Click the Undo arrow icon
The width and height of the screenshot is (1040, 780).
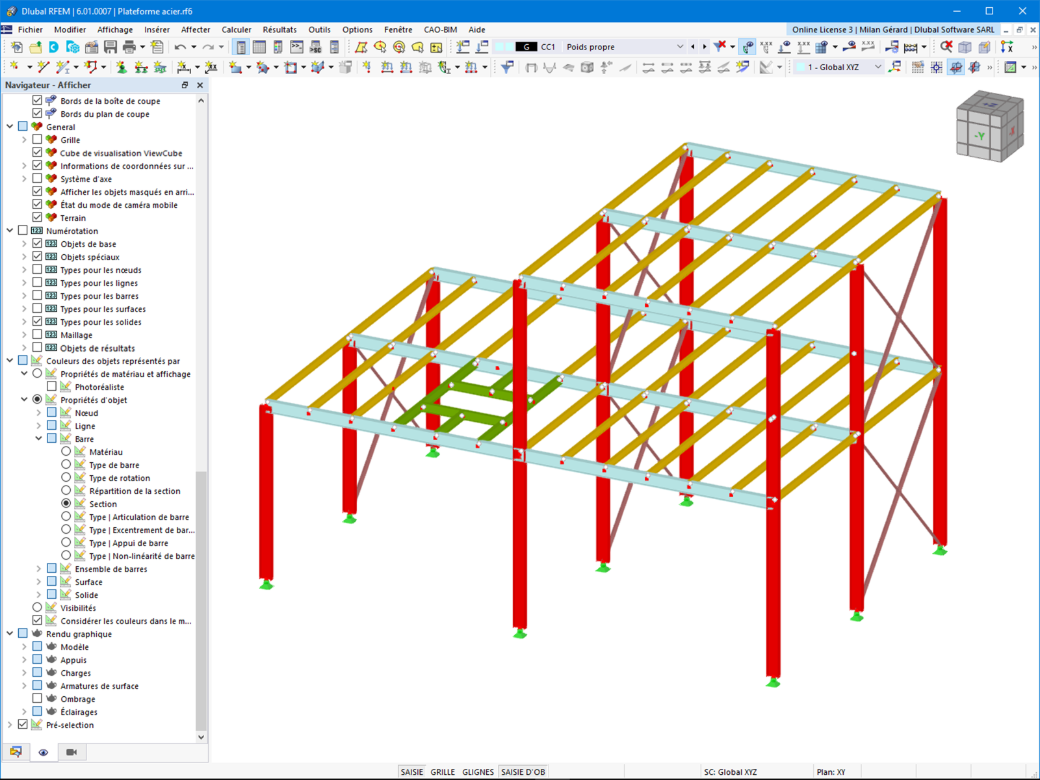180,47
